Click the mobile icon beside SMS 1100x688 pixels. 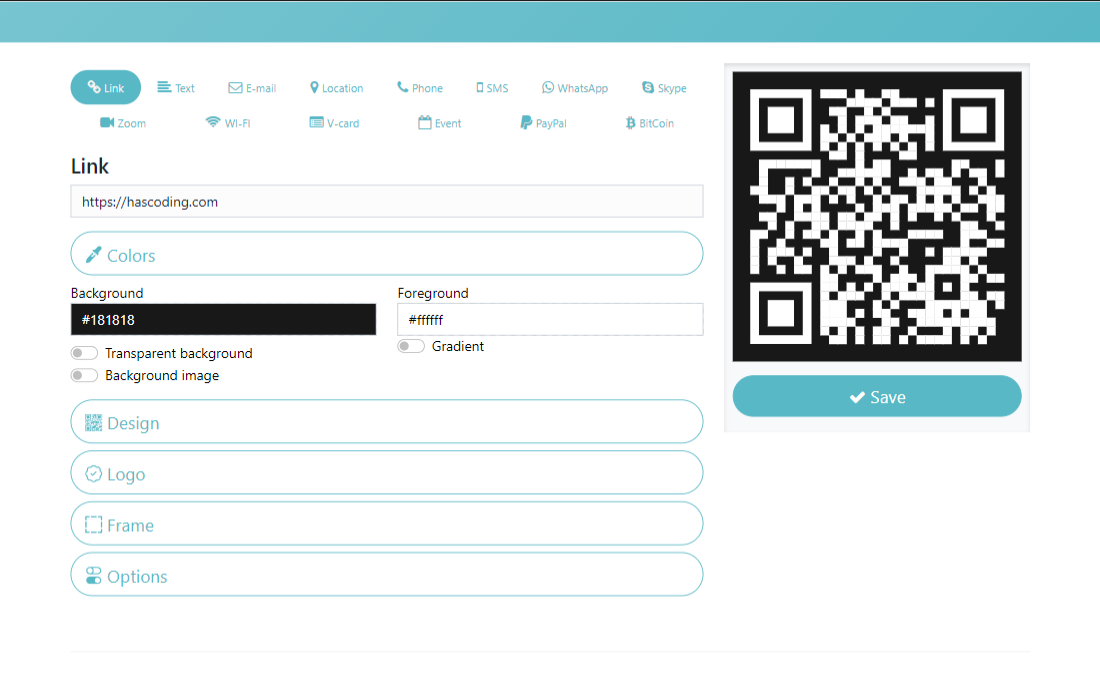pyautogui.click(x=480, y=88)
